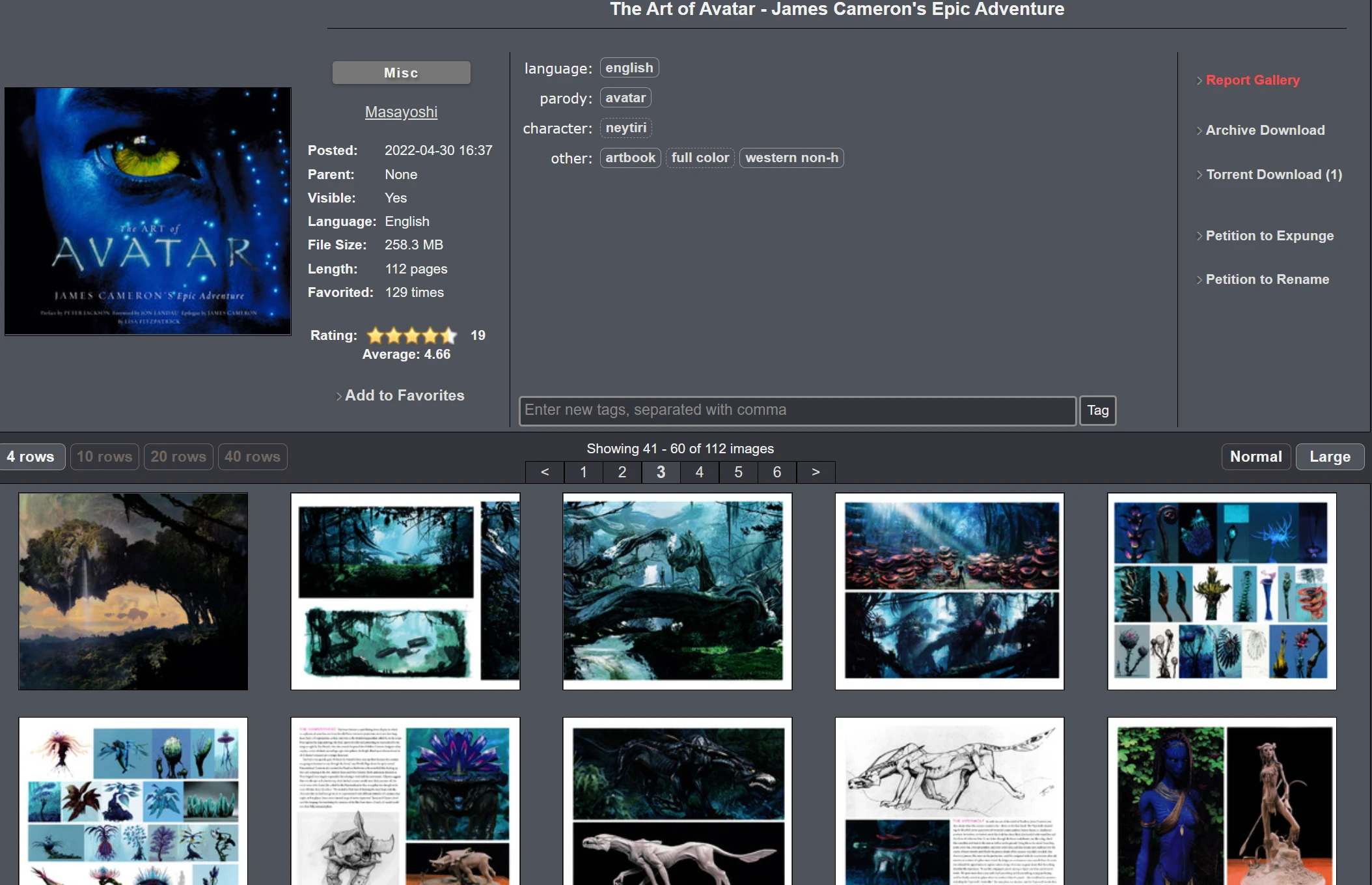
Task: Click the Misc category button
Action: click(x=401, y=73)
